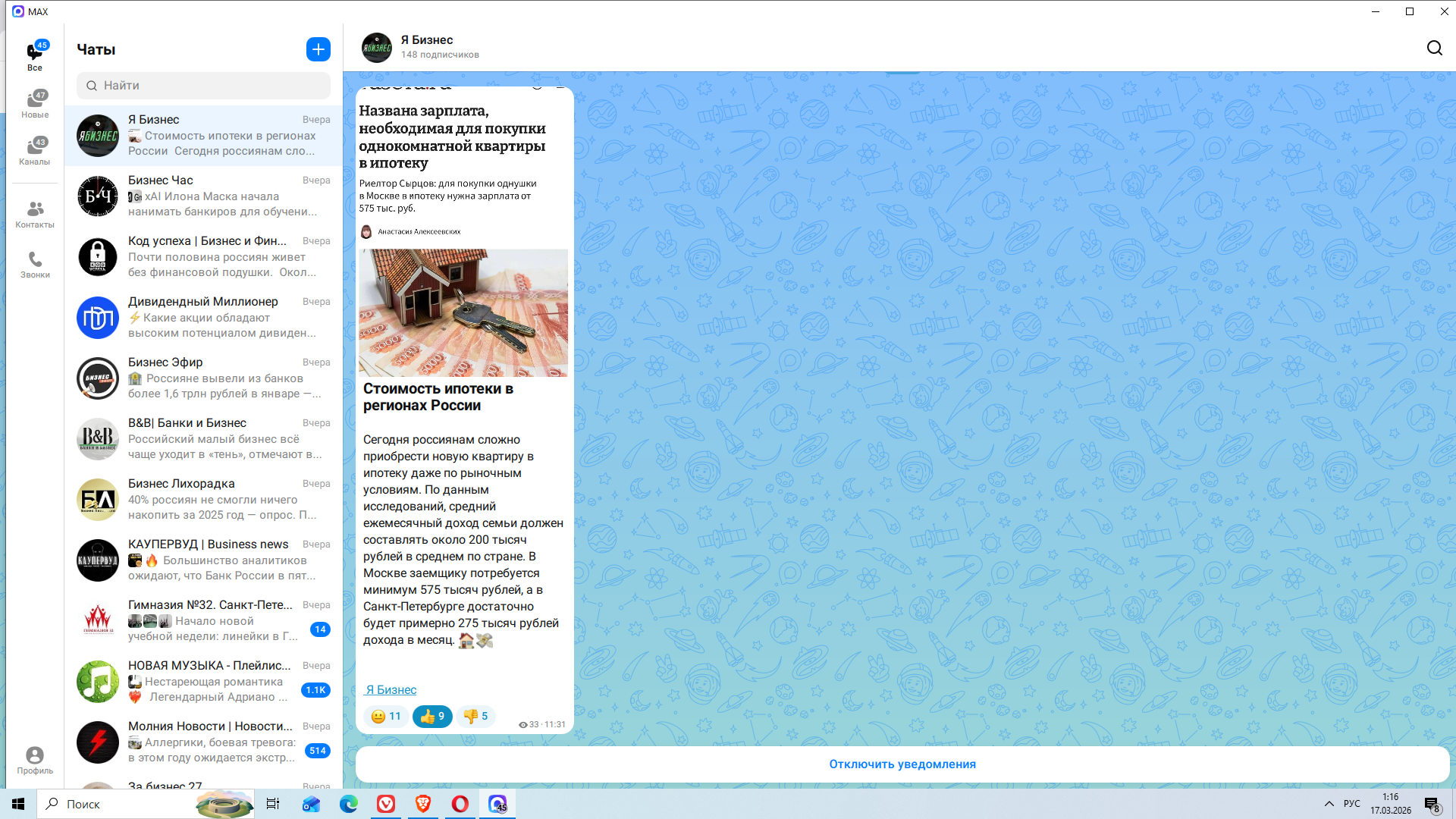Viewport: 1456px width, 819px height.
Task: Open Opera browser from the taskbar
Action: 460,804
